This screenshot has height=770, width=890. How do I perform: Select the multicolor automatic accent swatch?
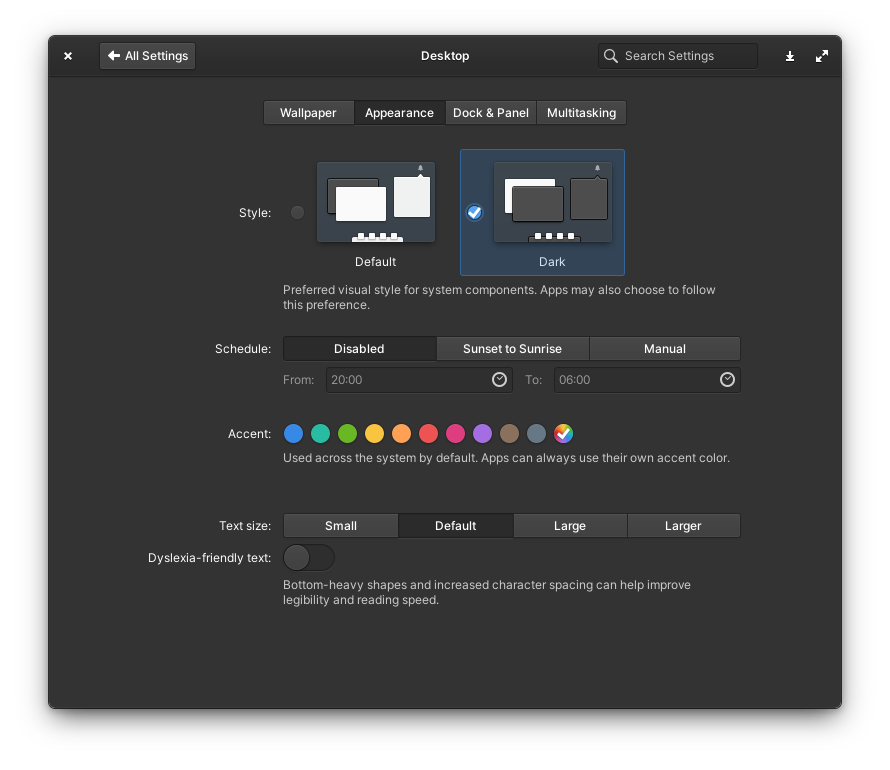(563, 433)
